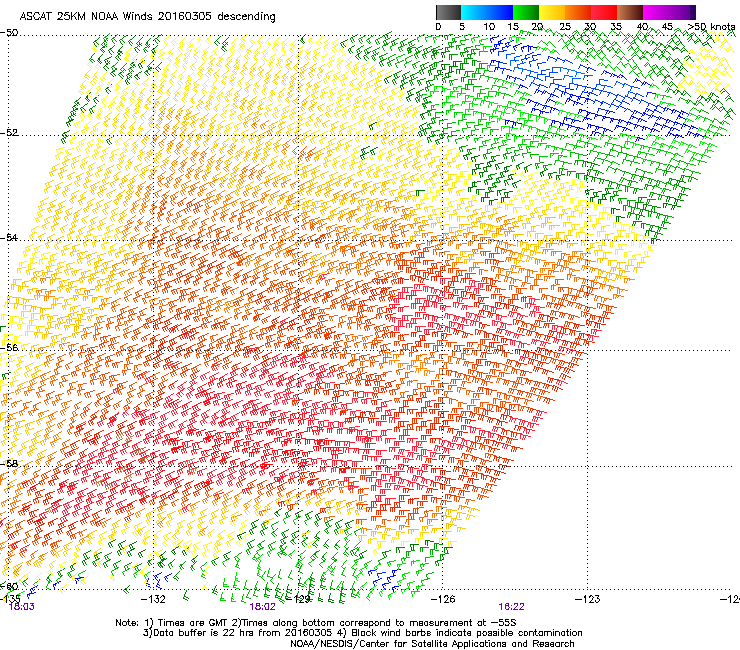The height and width of the screenshot is (650, 740).
Task: Click the '45' legend scale label
Action: click(667, 27)
